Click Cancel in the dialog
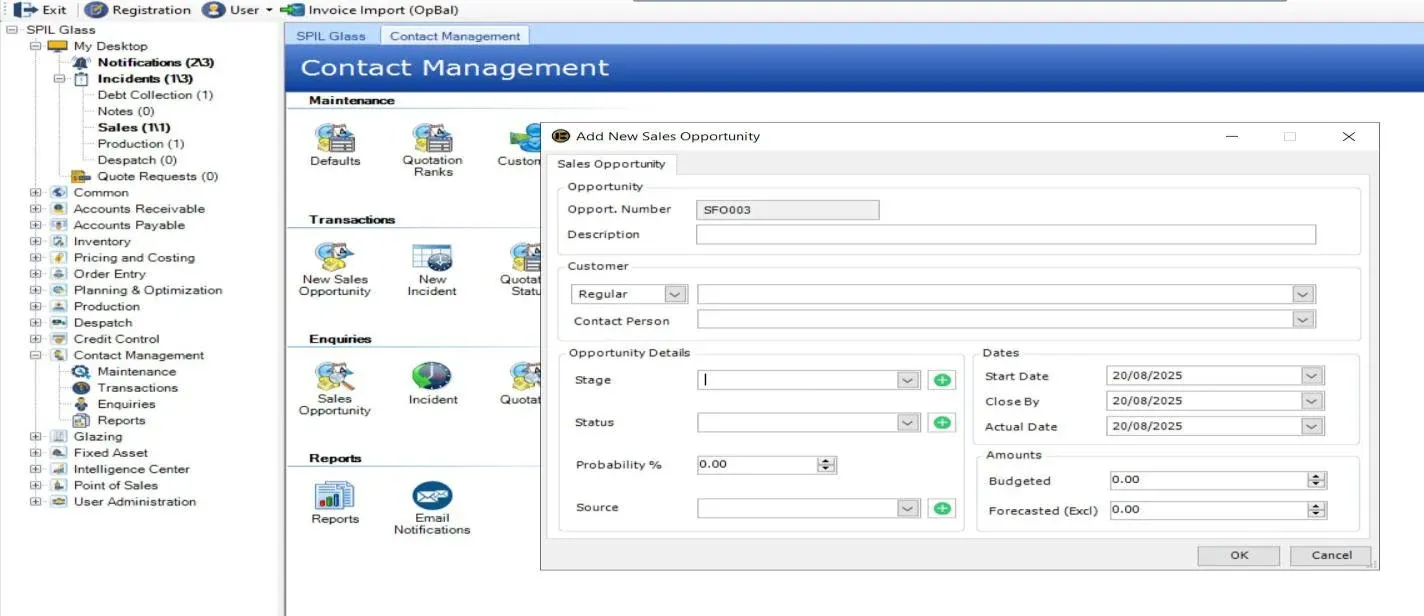The height and width of the screenshot is (616, 1424). [1331, 555]
